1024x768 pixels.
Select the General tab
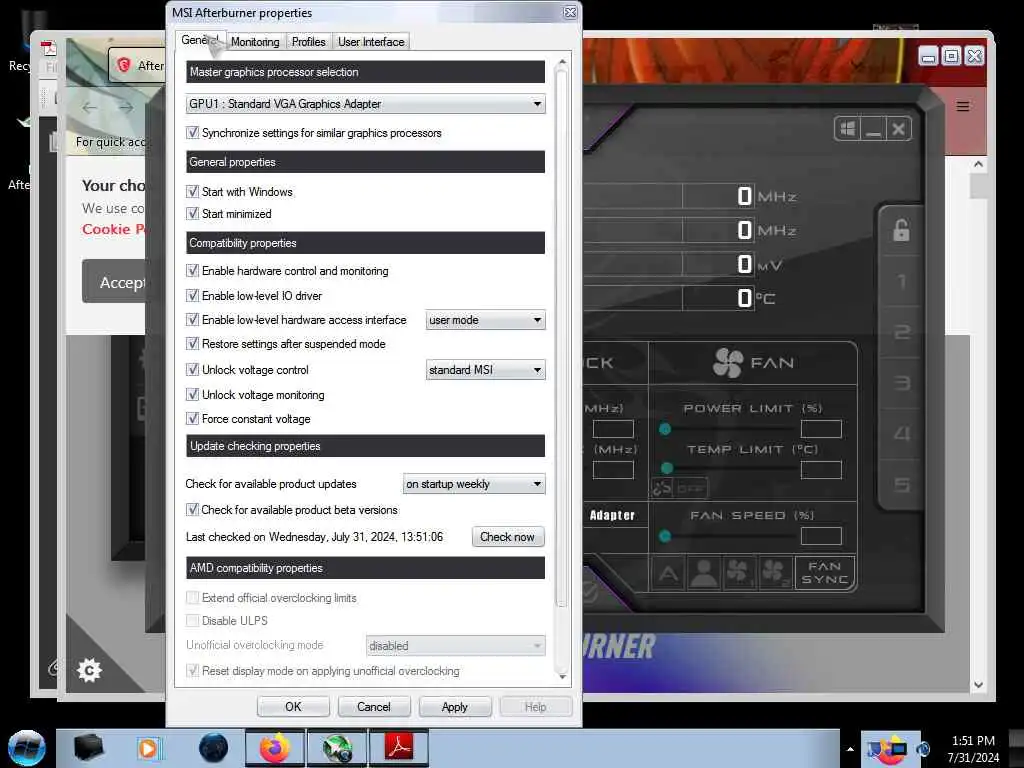(x=200, y=40)
